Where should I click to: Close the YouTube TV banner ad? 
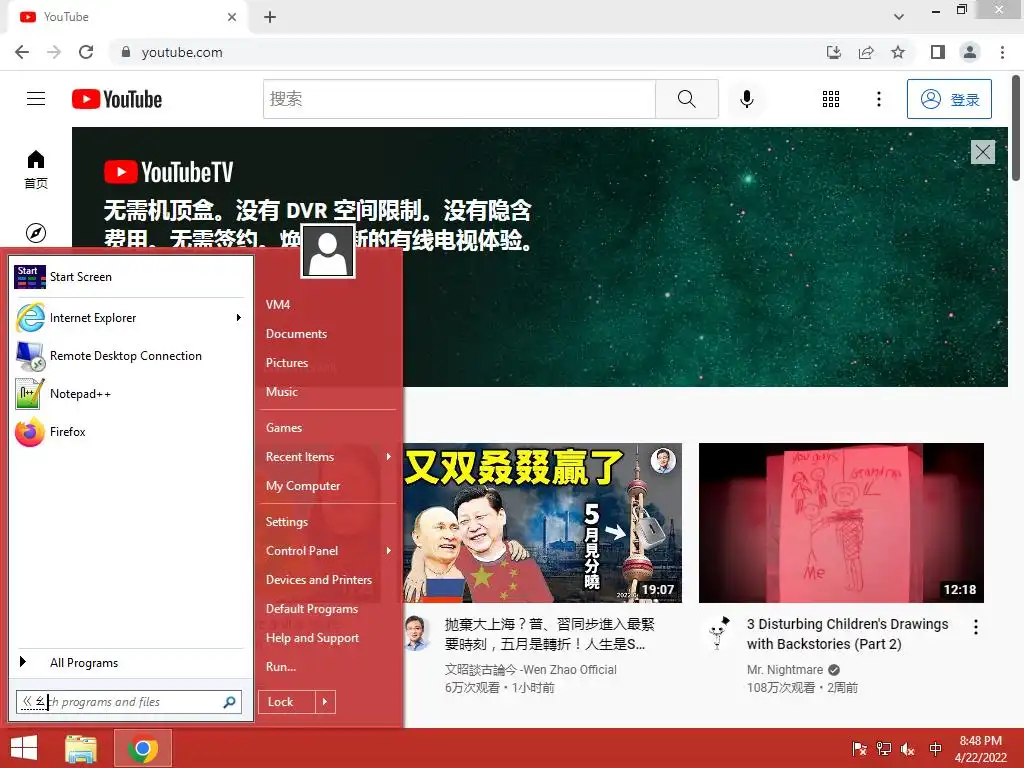coord(983,152)
